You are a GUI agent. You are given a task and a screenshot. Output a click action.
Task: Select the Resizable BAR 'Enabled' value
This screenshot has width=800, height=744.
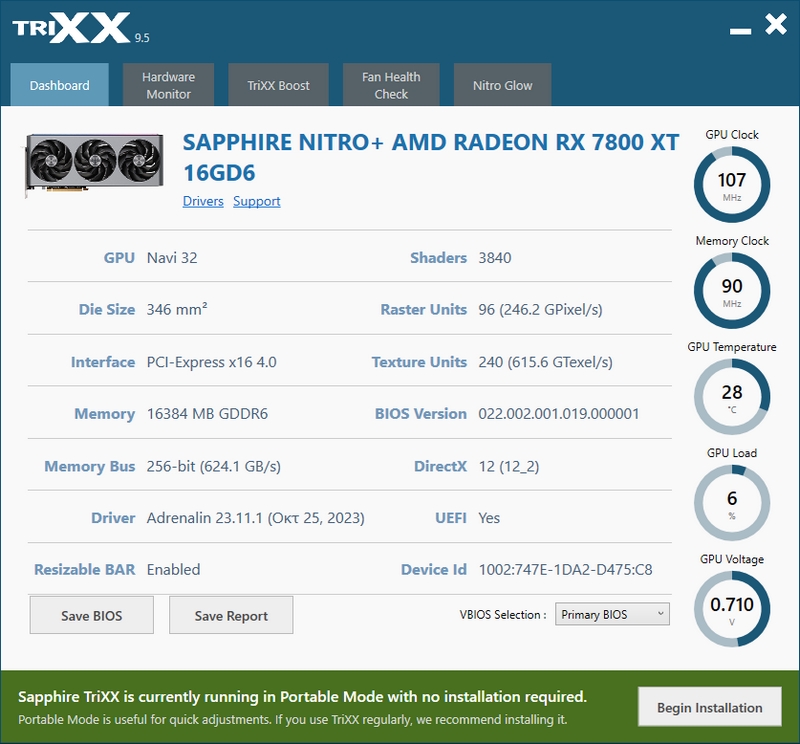tap(173, 569)
